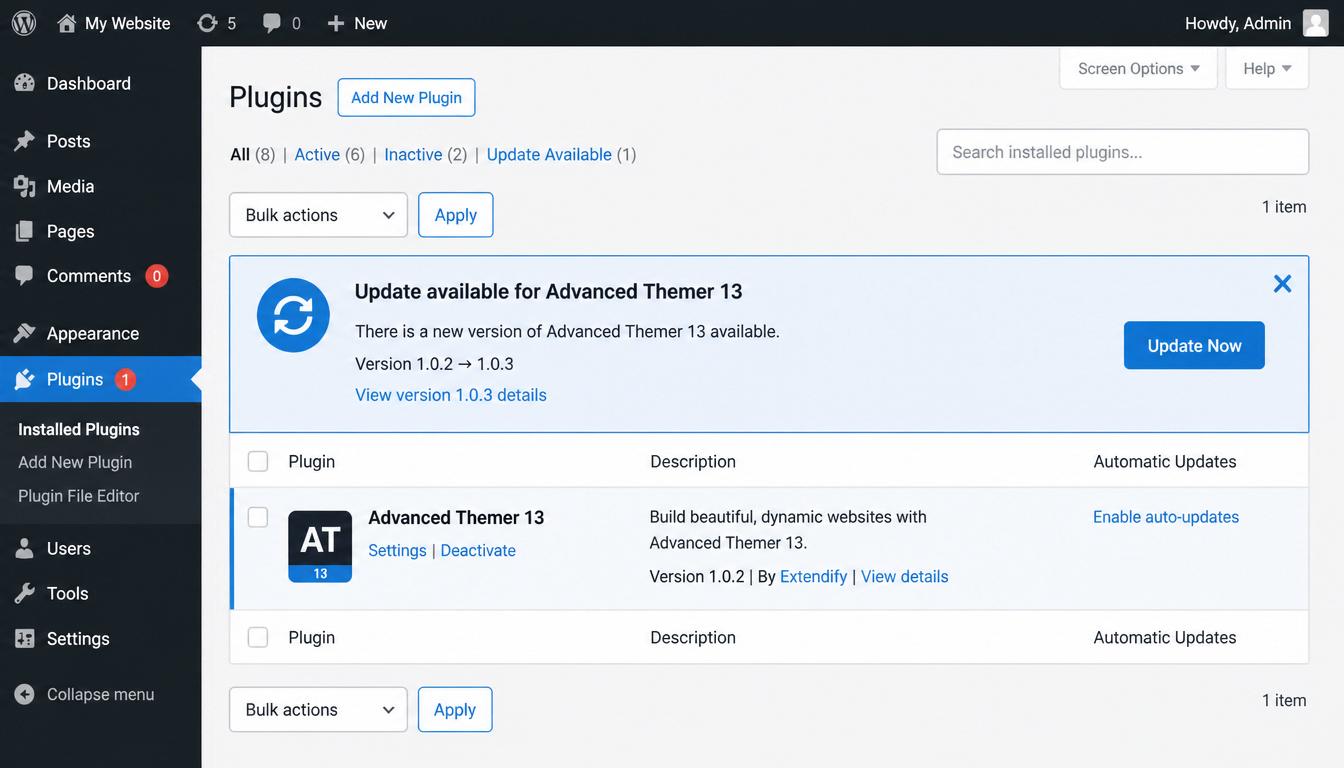Open Installed Plugins submenu item
1344x768 pixels.
(x=79, y=429)
